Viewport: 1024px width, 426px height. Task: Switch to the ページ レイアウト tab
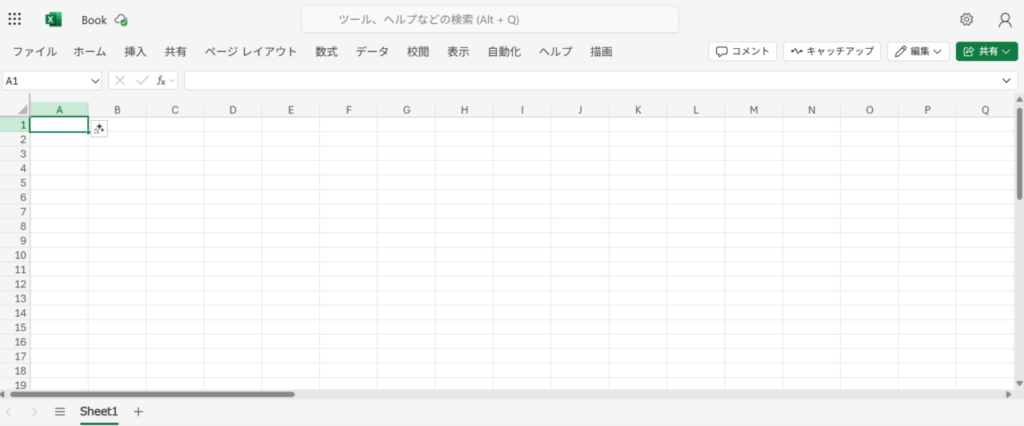[x=251, y=52]
